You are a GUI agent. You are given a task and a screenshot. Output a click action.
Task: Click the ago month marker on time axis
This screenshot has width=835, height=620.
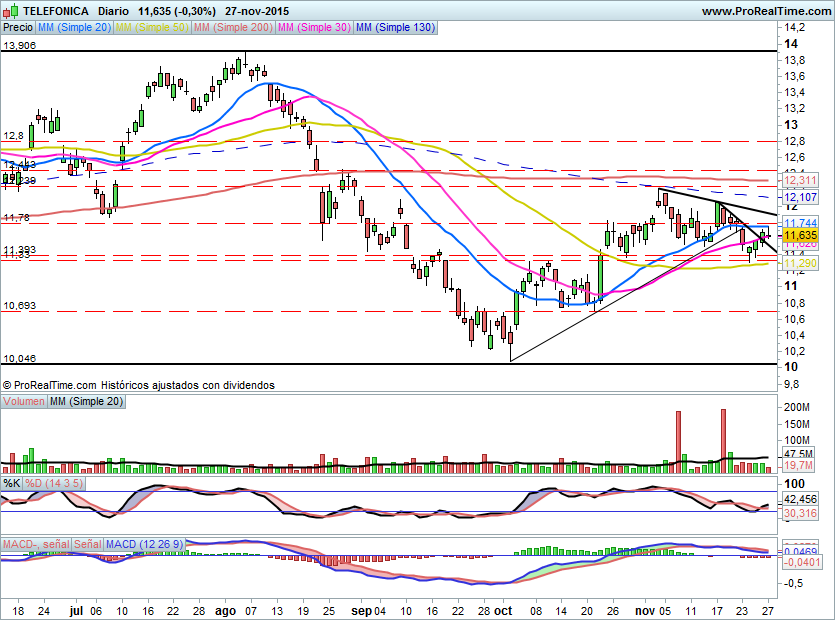(225, 611)
